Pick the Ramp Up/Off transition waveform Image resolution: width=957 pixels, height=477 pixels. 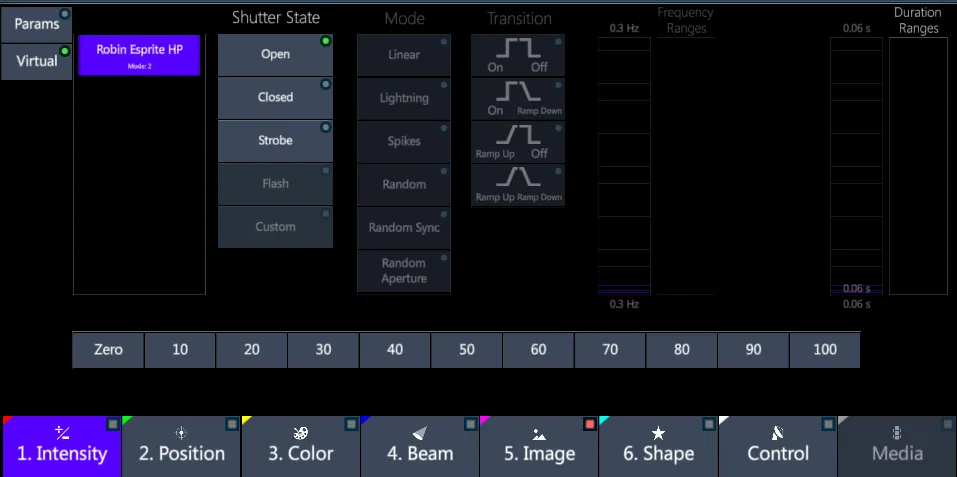tap(518, 142)
